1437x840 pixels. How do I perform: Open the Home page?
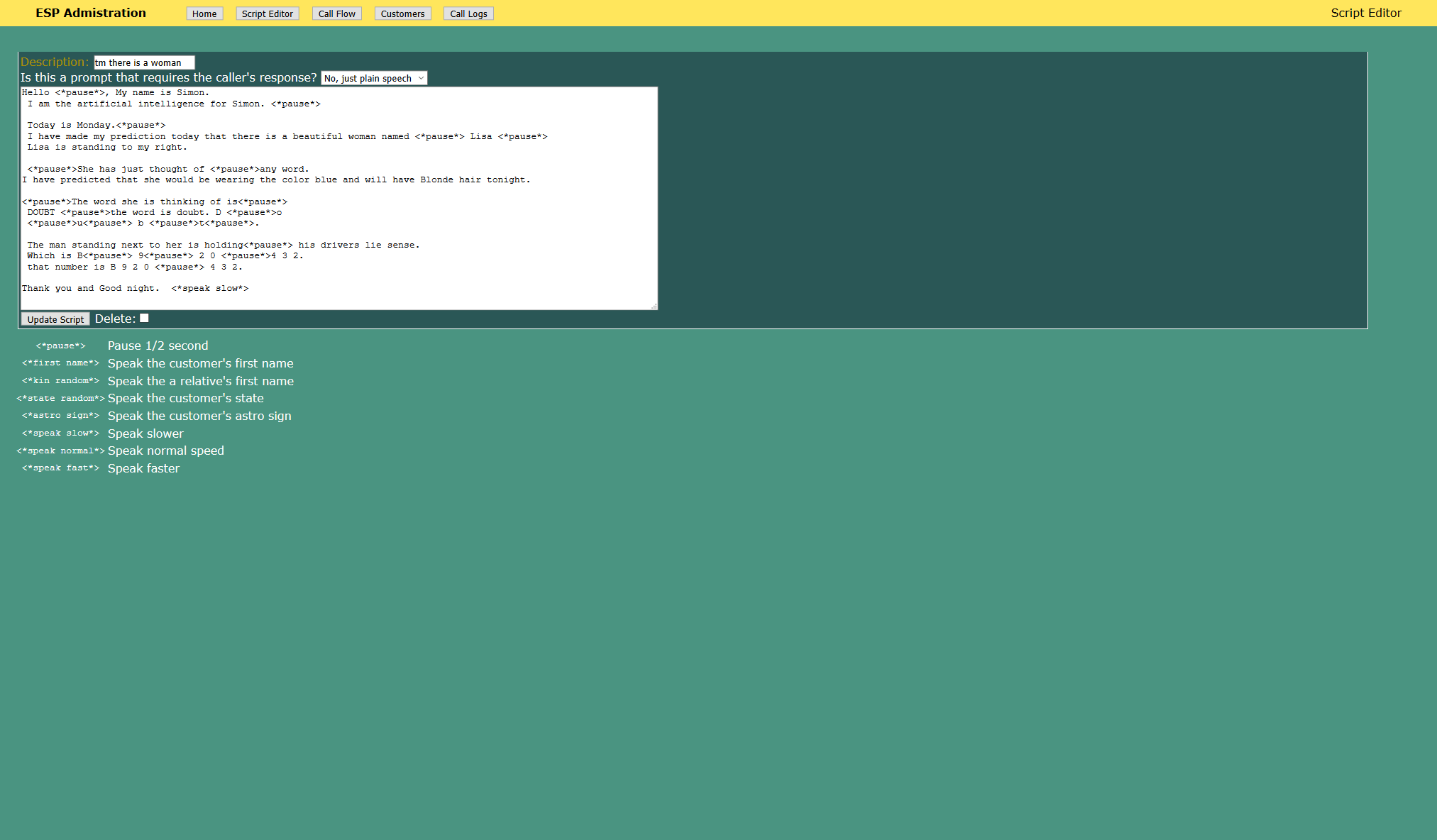[x=204, y=13]
